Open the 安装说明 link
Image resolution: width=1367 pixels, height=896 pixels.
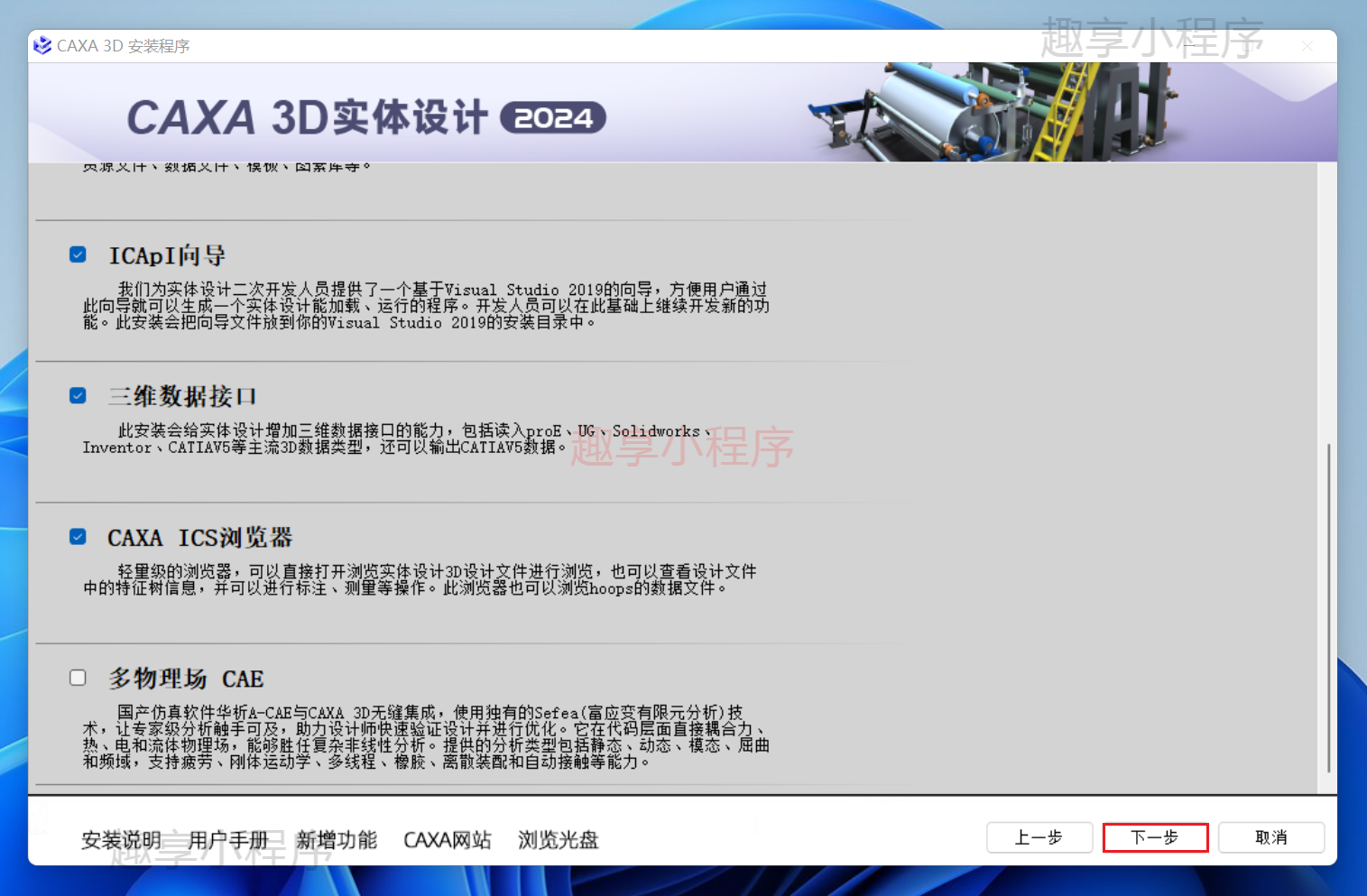tap(121, 840)
